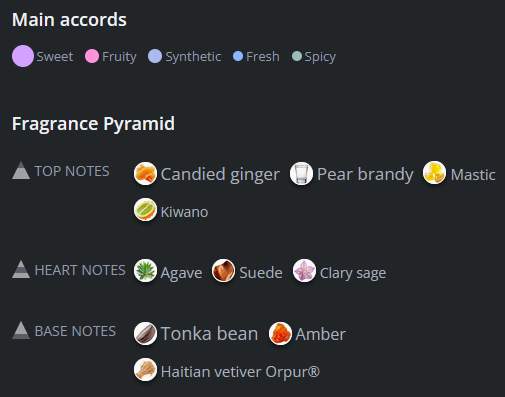Select the Haitian vetiver Orpur icon
Viewport: 505px width, 397px height.
click(145, 369)
